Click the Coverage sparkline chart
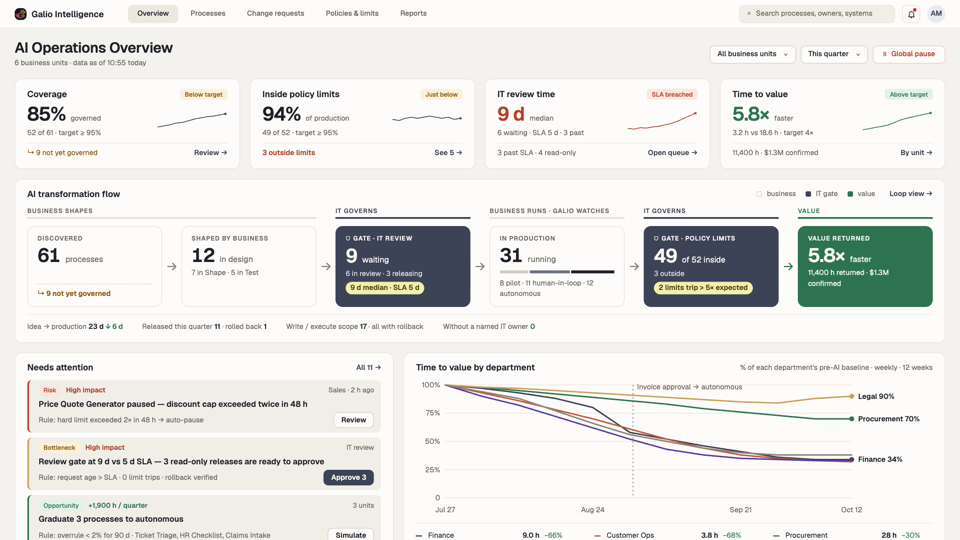This screenshot has height=540, width=960. pyautogui.click(x=192, y=119)
